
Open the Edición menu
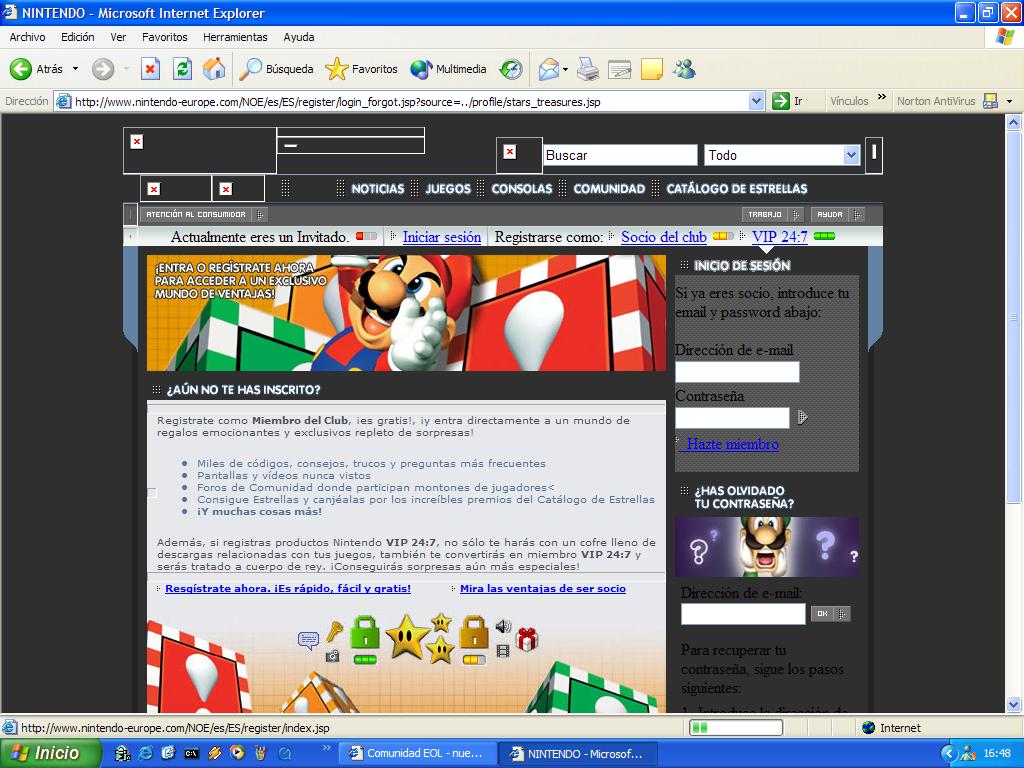pos(78,37)
